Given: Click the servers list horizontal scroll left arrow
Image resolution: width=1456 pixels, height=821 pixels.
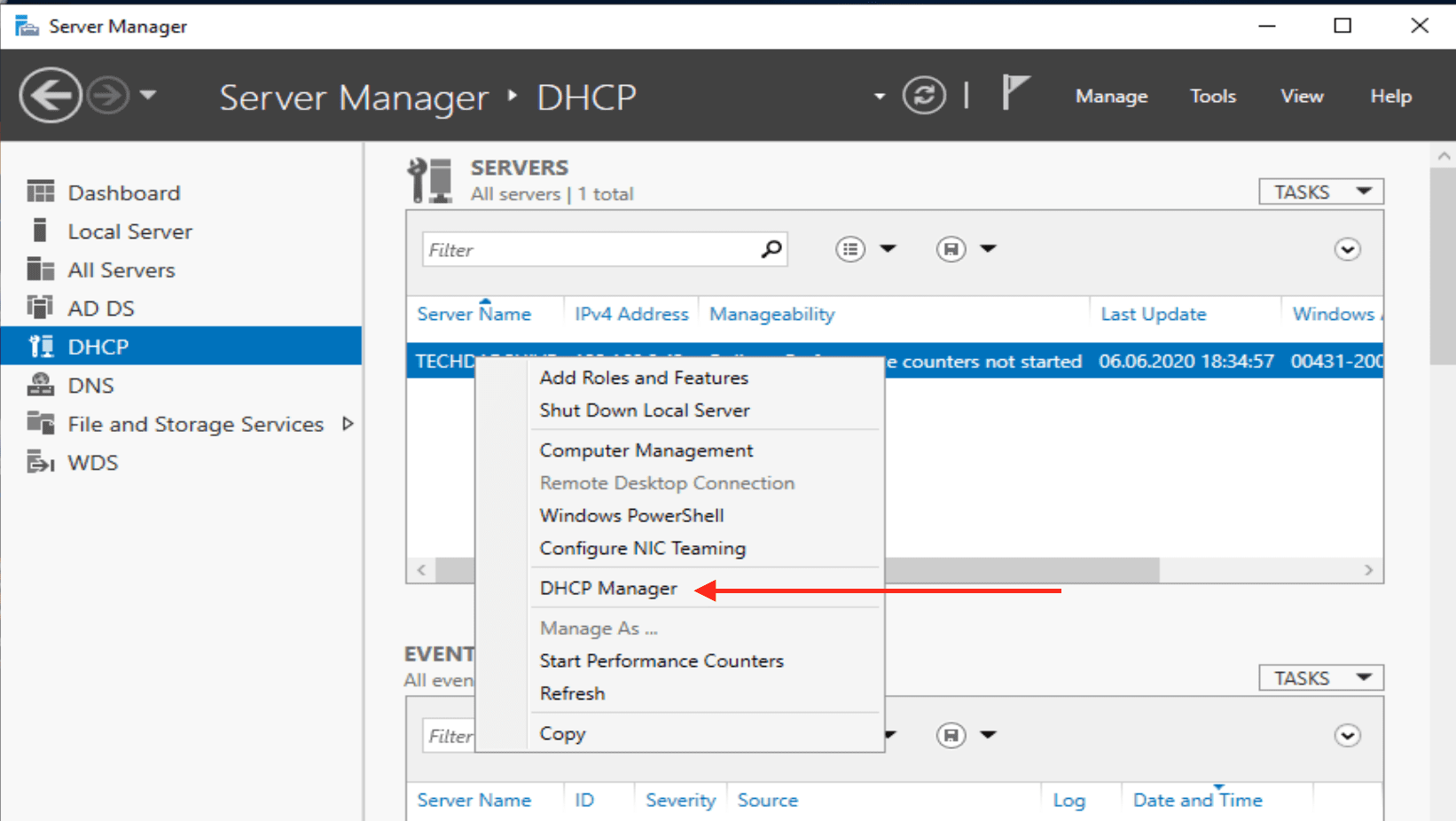Looking at the screenshot, I should click(421, 570).
